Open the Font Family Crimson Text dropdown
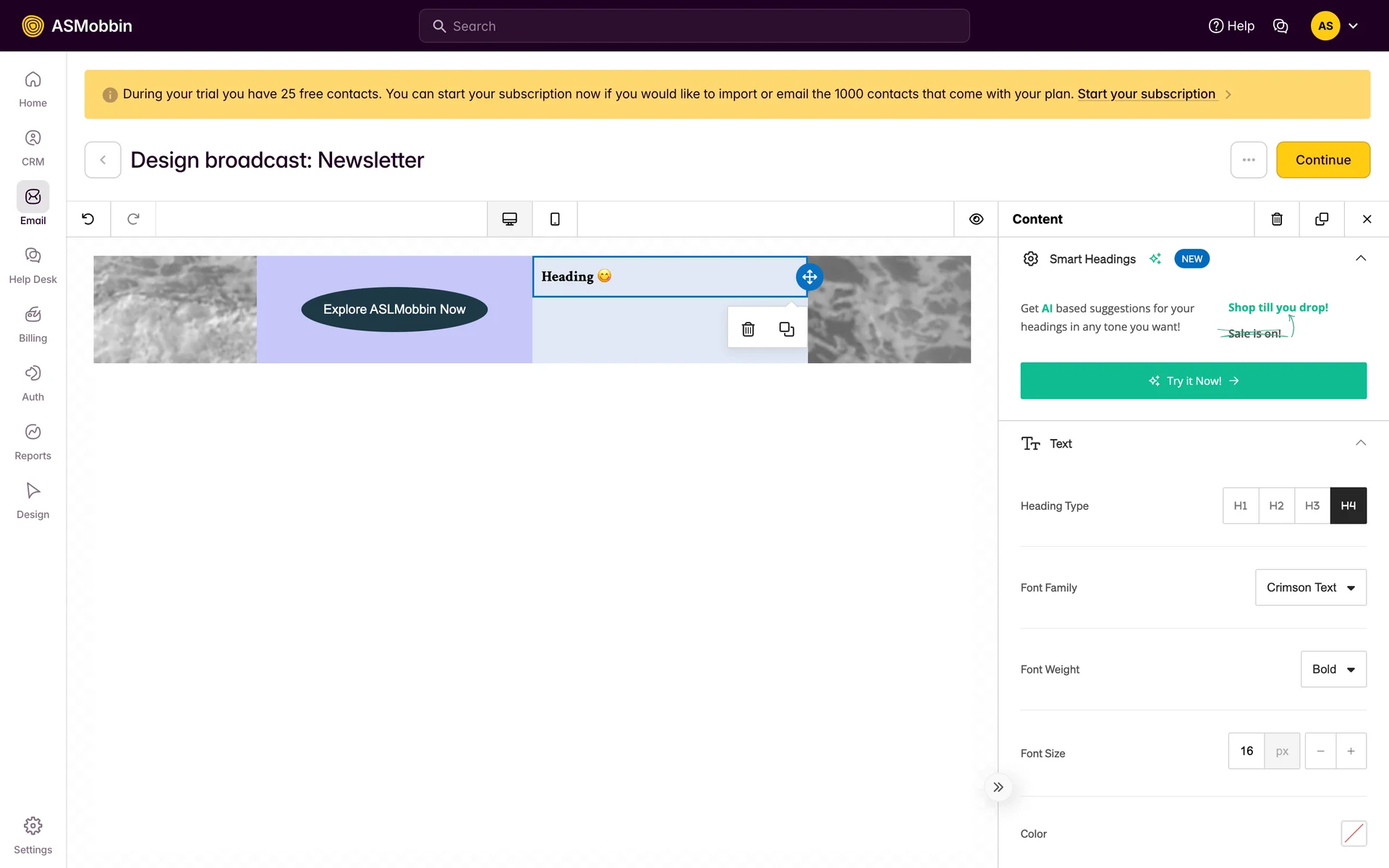1389x868 pixels. 1310,587
